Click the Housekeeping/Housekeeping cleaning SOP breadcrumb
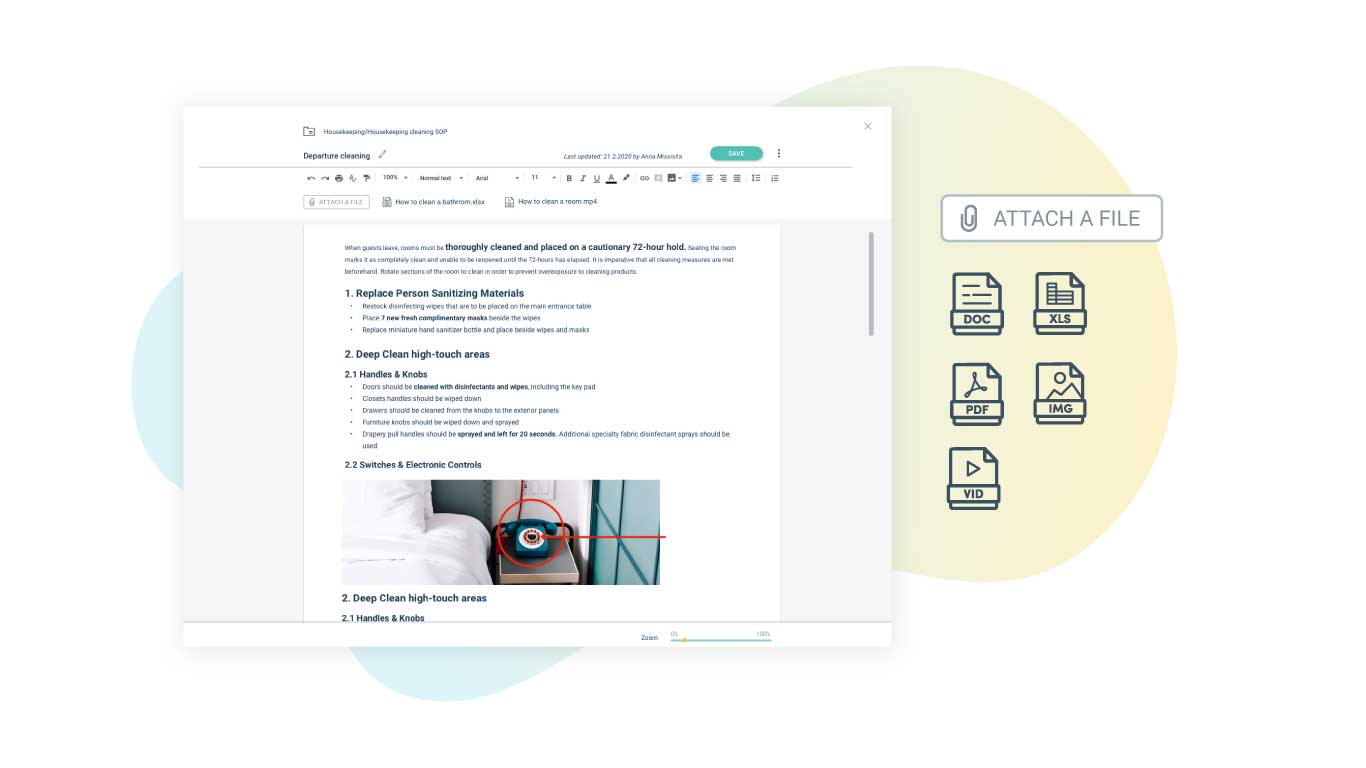The height and width of the screenshot is (768, 1366). click(x=385, y=132)
